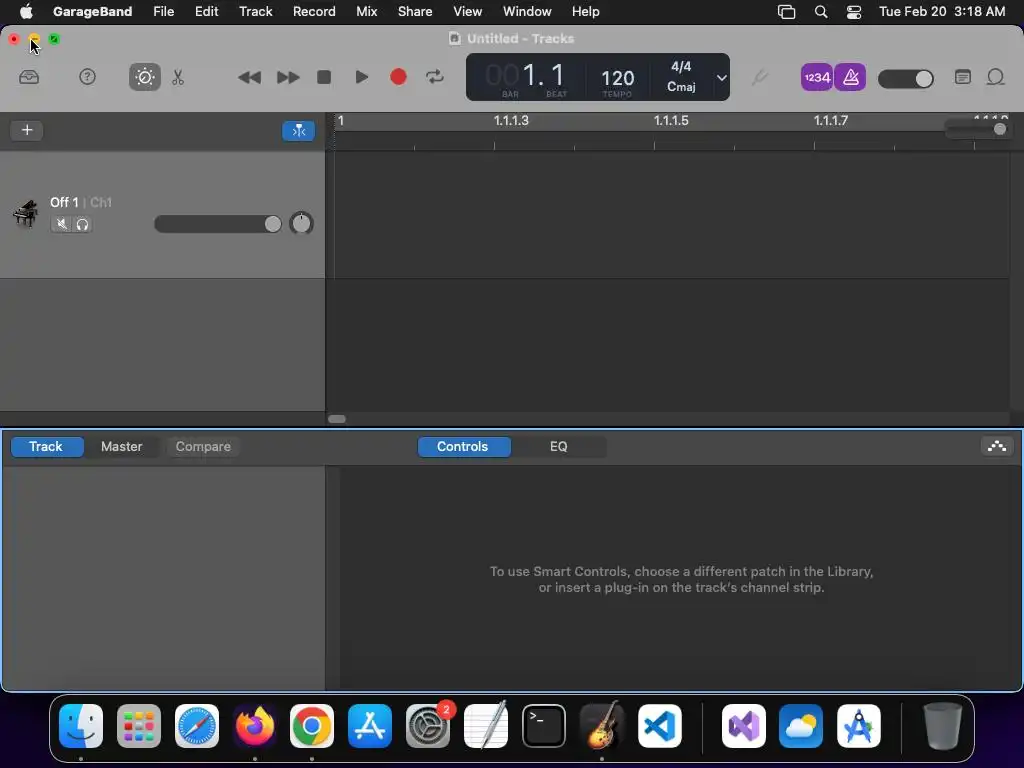Select the piano track icon
This screenshot has height=768, width=1024.
tap(25, 214)
